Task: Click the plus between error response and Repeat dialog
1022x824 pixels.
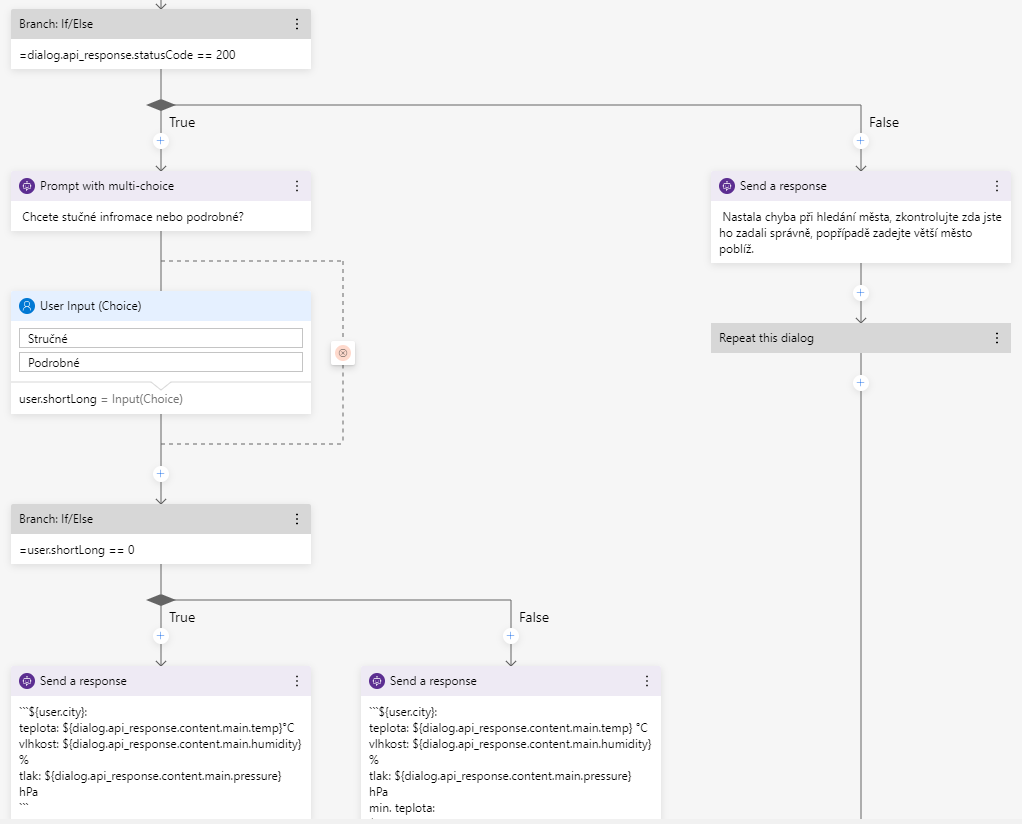Action: tap(861, 293)
